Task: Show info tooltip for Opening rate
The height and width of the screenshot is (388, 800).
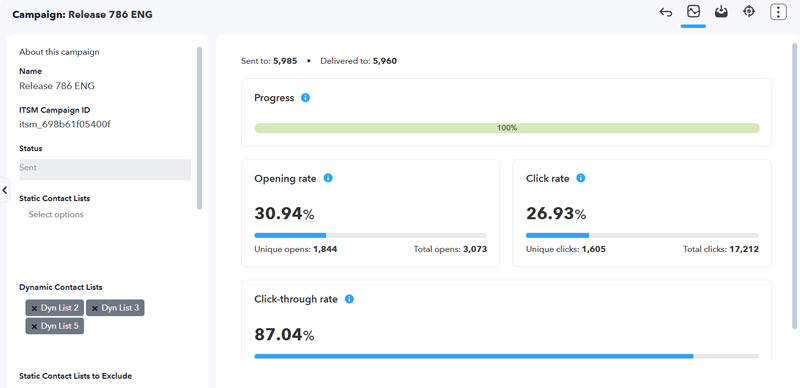Action: (x=328, y=178)
